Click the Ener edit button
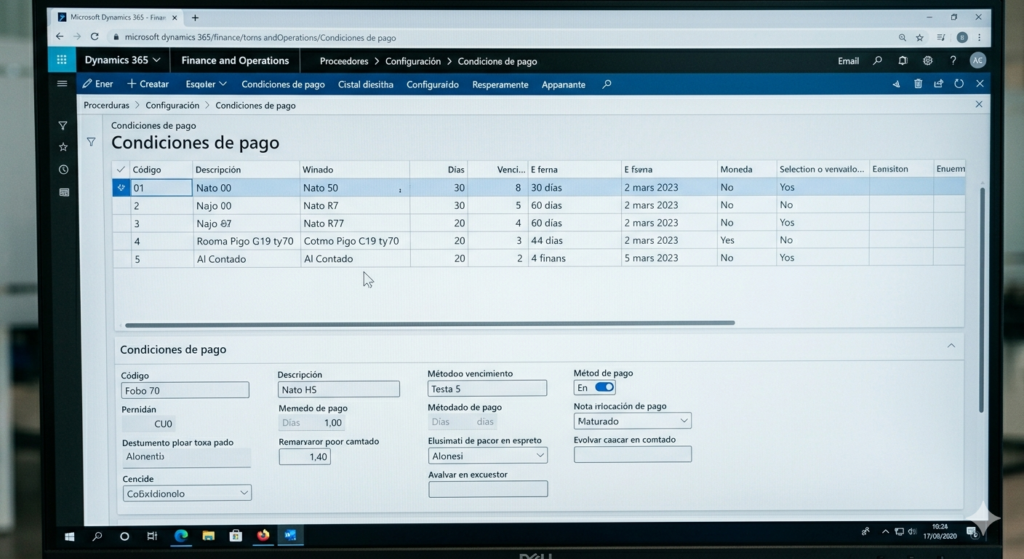Screen dimensions: 1024x559 tap(98, 84)
